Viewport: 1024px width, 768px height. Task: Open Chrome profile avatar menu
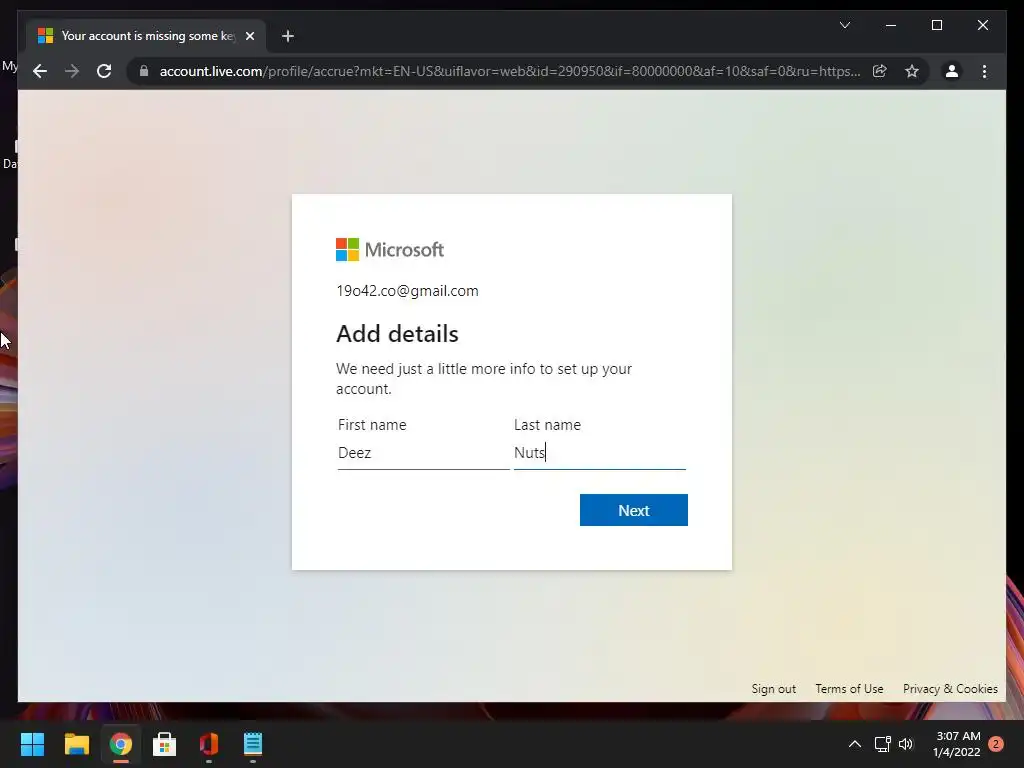click(x=952, y=71)
